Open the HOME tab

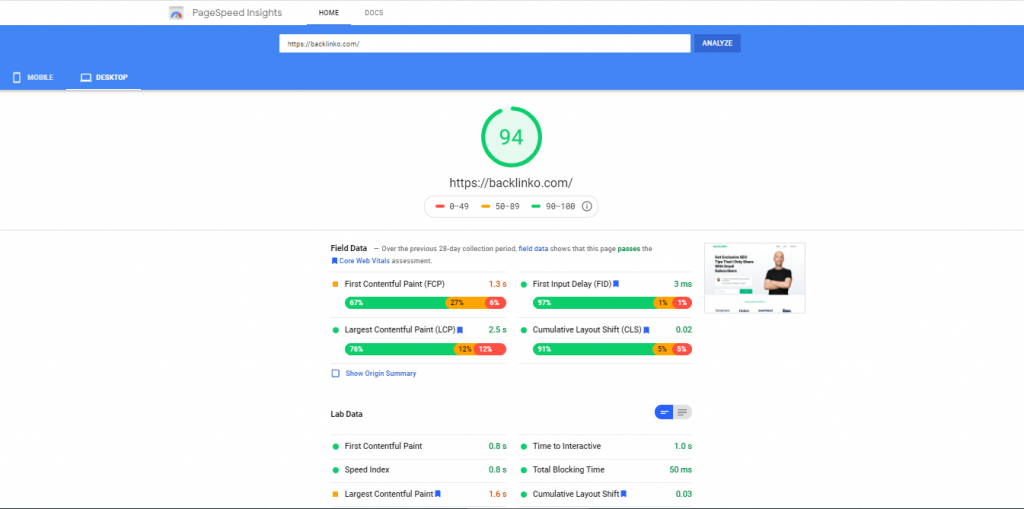click(x=328, y=12)
